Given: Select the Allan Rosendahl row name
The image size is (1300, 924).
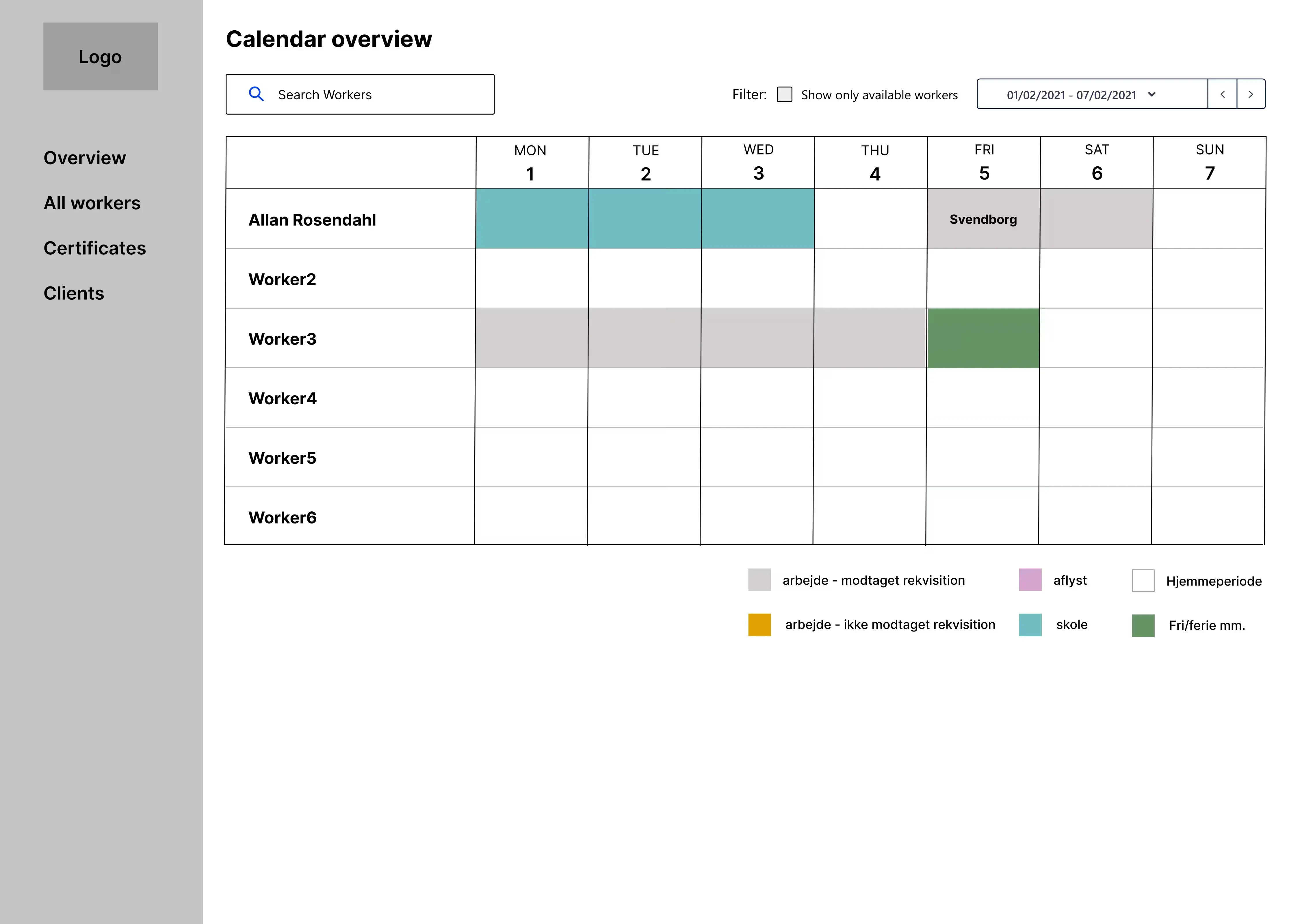Looking at the screenshot, I should pyautogui.click(x=312, y=220).
